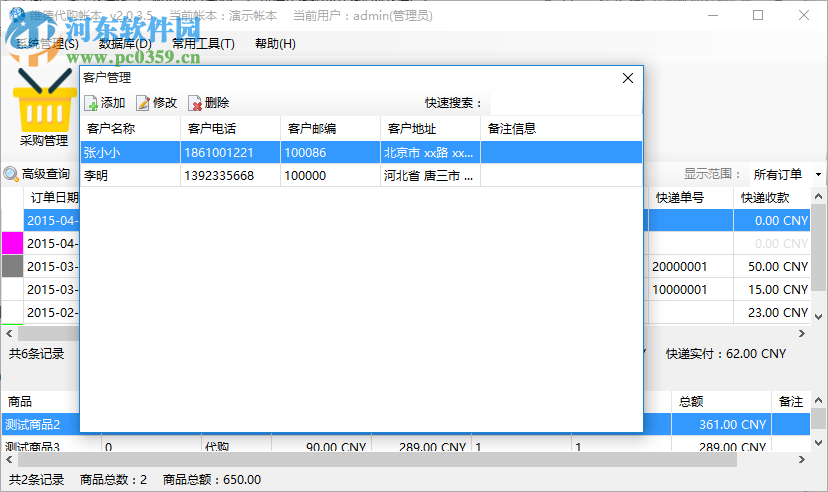Click products horizontal scroll right arrow
Viewport: 828px width, 492px height.
[802, 460]
